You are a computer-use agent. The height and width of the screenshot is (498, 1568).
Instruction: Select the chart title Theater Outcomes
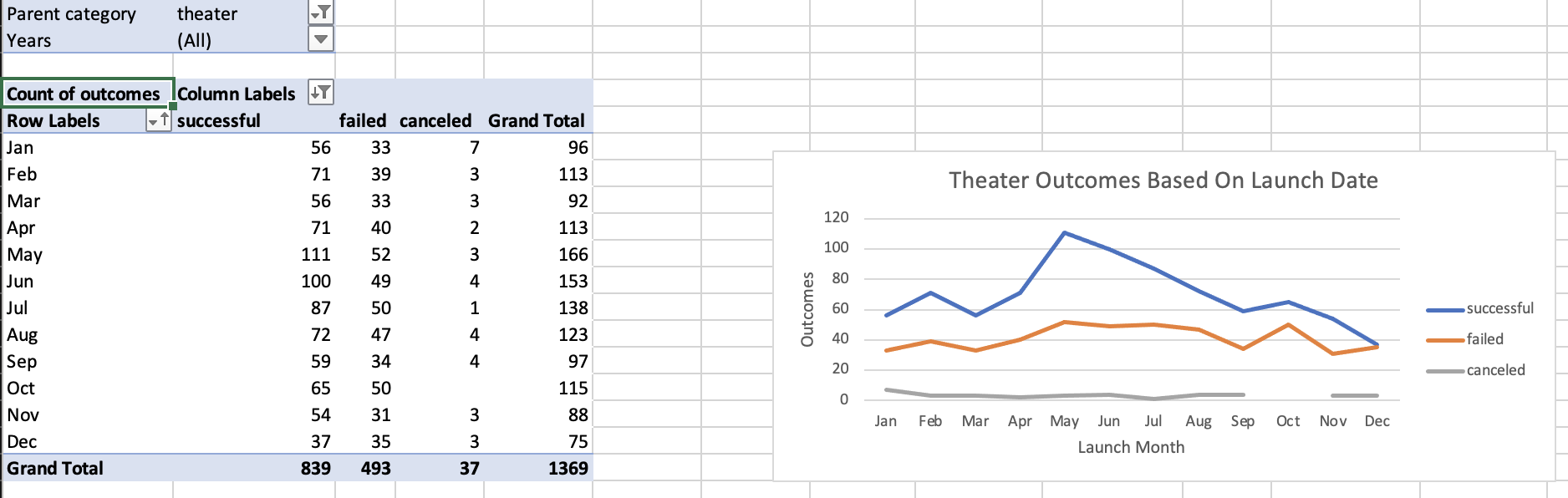click(1163, 180)
